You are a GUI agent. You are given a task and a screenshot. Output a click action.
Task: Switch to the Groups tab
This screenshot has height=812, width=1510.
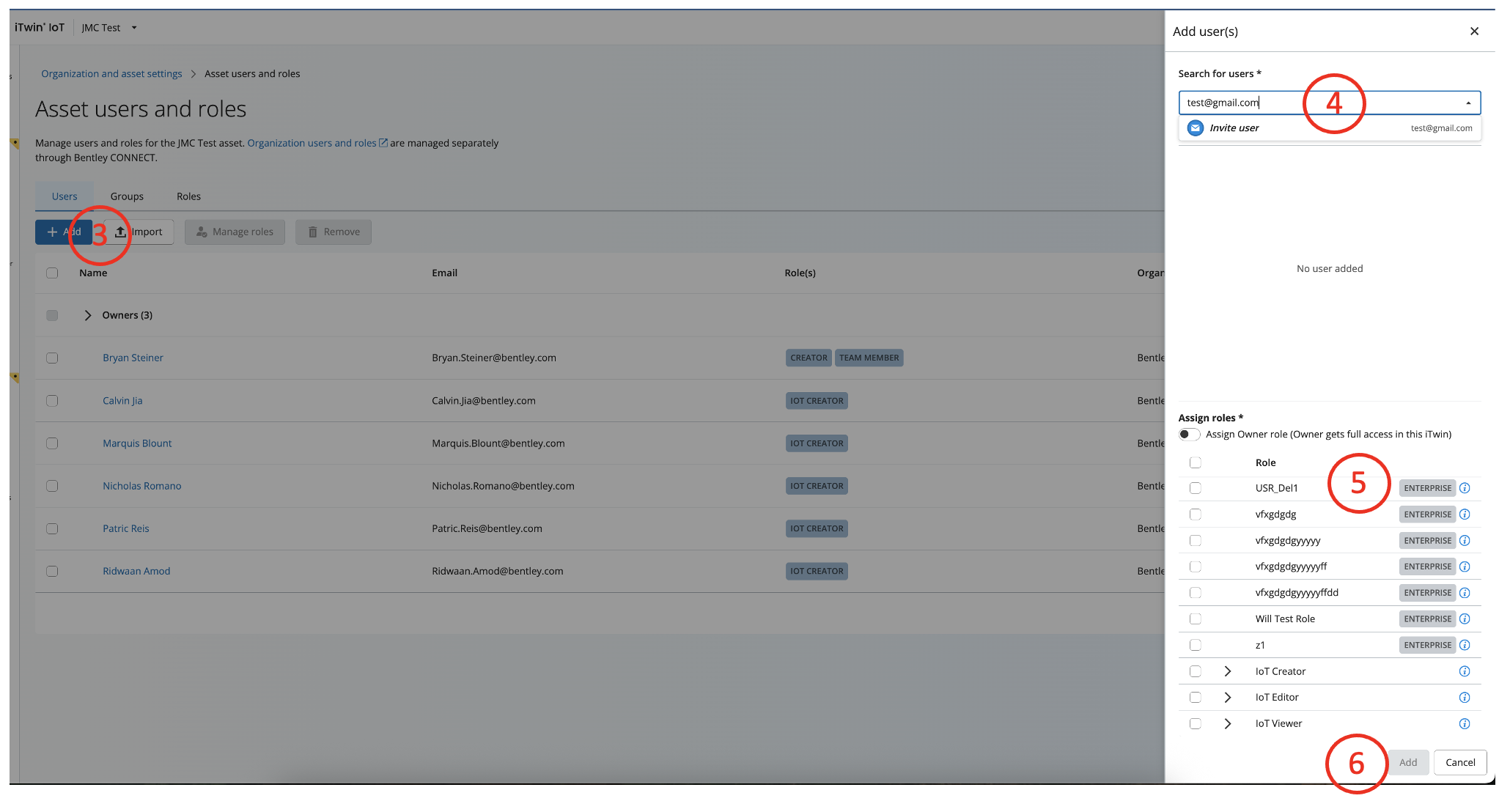[127, 196]
